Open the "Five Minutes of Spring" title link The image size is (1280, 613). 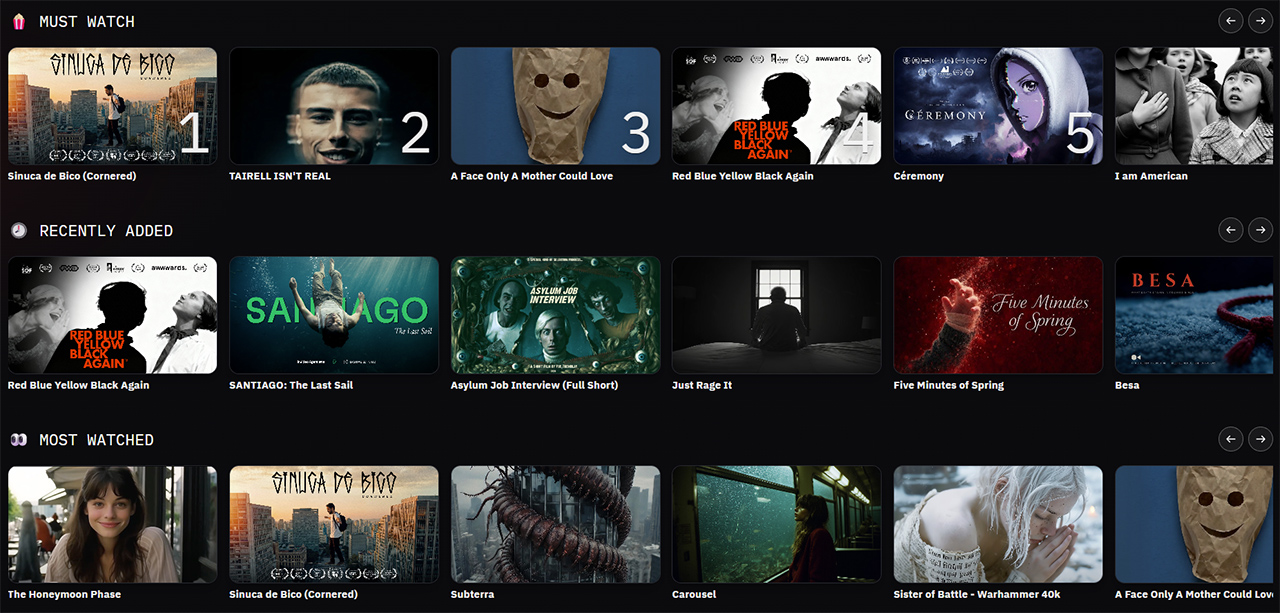(949, 385)
